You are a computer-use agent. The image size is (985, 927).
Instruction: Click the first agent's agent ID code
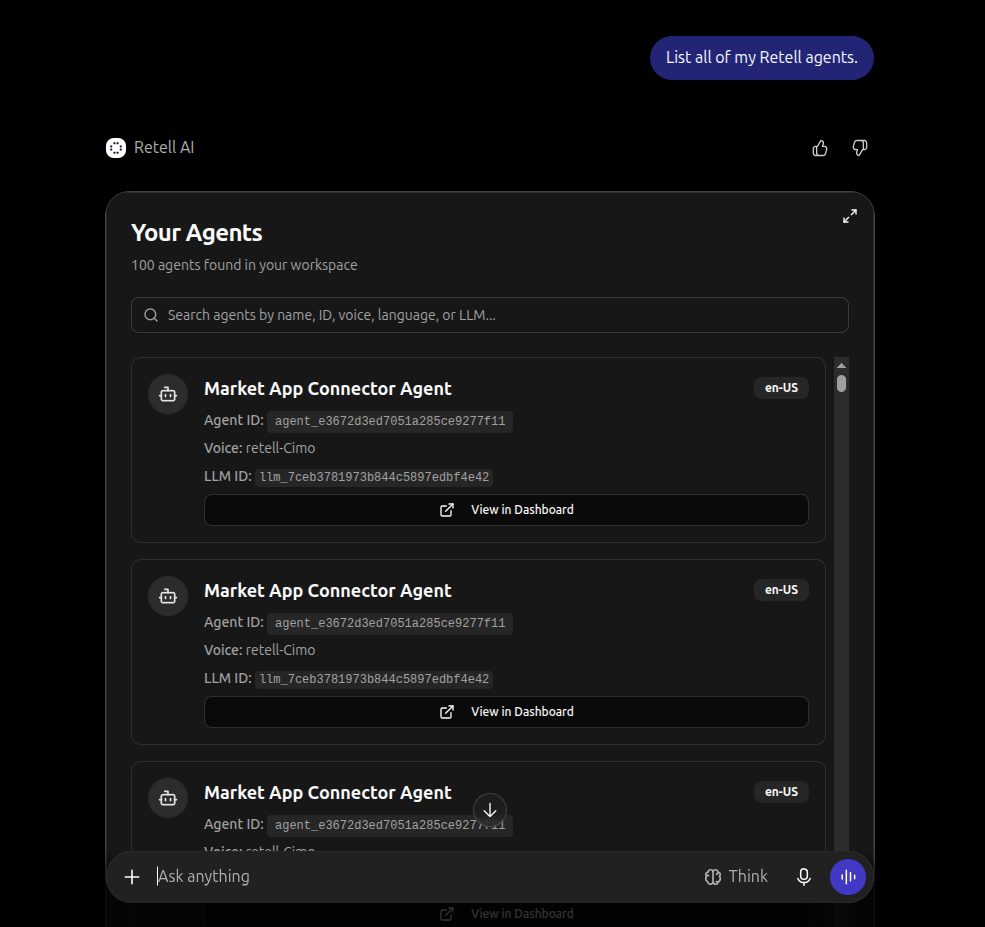[x=390, y=421]
